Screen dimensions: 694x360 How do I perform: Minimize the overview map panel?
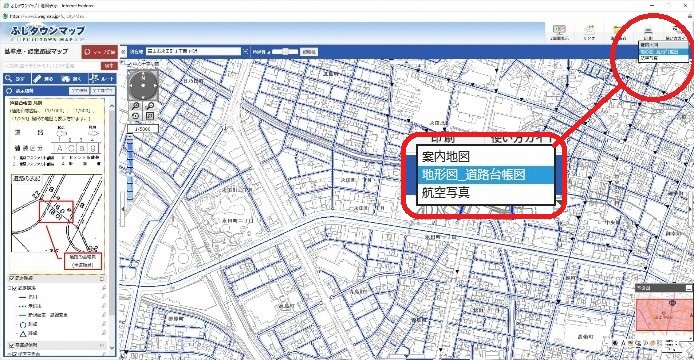pyautogui.click(x=689, y=288)
